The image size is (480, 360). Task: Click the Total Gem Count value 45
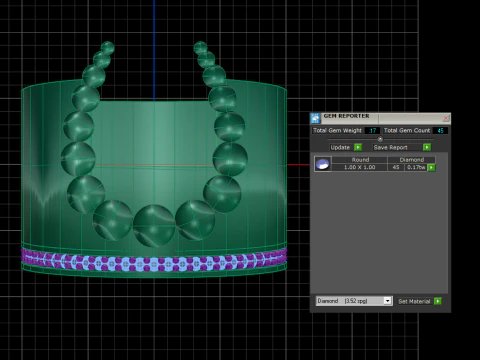(440, 131)
